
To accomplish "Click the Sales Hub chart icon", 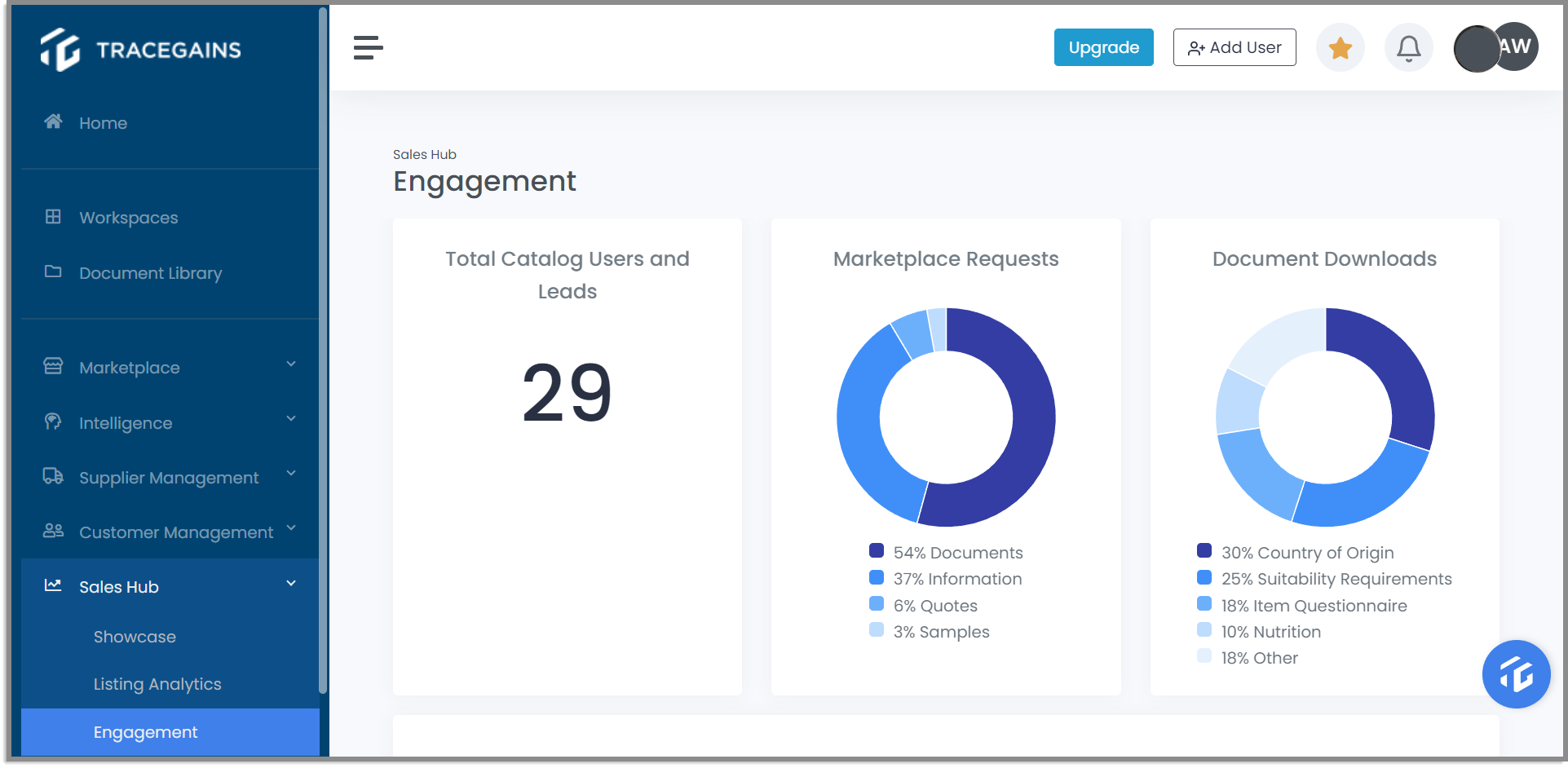I will pyautogui.click(x=52, y=585).
